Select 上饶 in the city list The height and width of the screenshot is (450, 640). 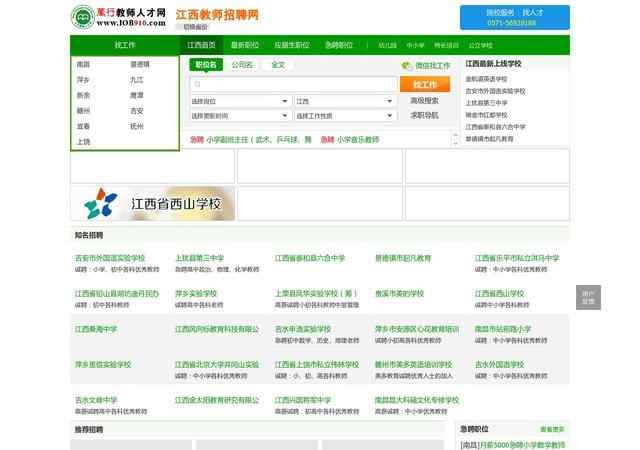click(x=83, y=142)
